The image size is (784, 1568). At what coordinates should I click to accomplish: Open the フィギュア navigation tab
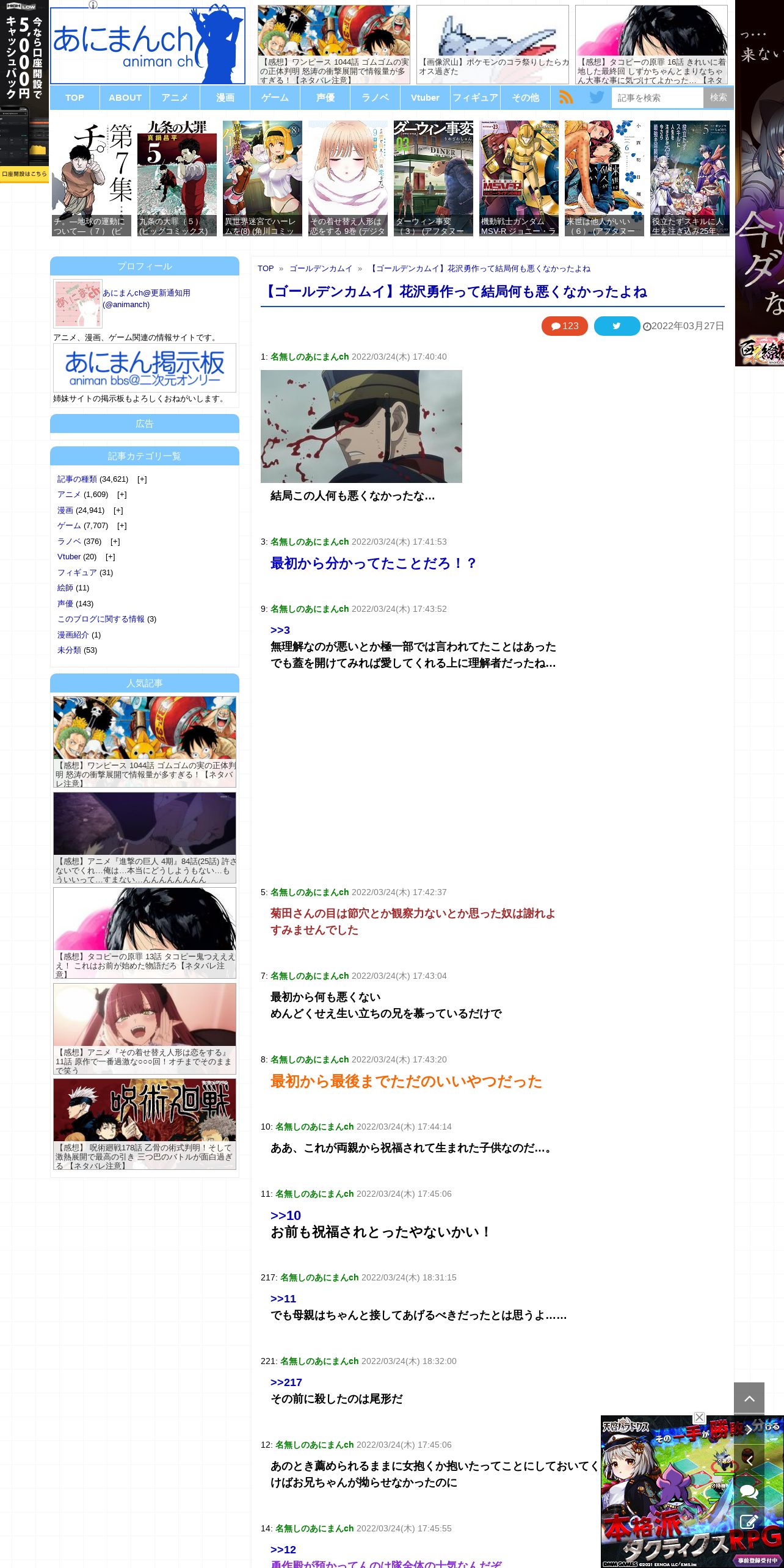476,98
